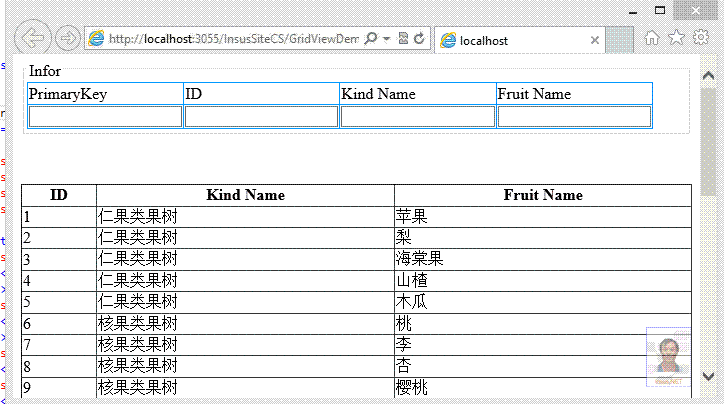Click 仁果类果树 in row 3
Viewport: 724px width, 404px height.
coord(138,259)
